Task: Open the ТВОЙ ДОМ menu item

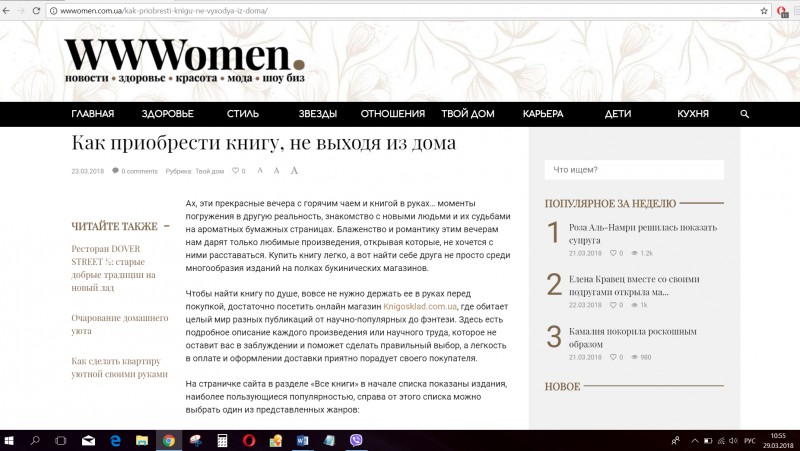Action: [468, 114]
